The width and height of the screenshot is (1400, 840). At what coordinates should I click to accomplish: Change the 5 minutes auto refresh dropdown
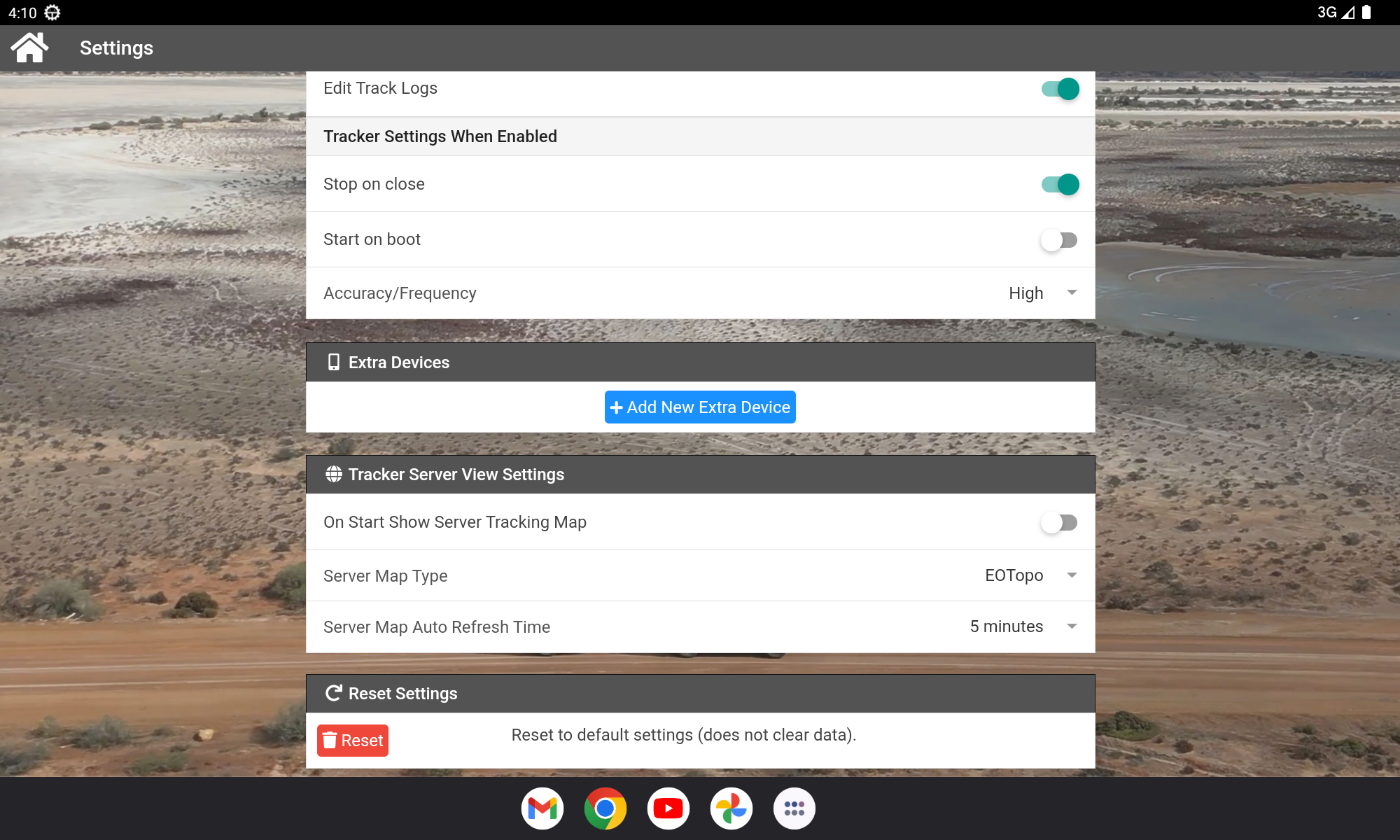(x=1023, y=626)
